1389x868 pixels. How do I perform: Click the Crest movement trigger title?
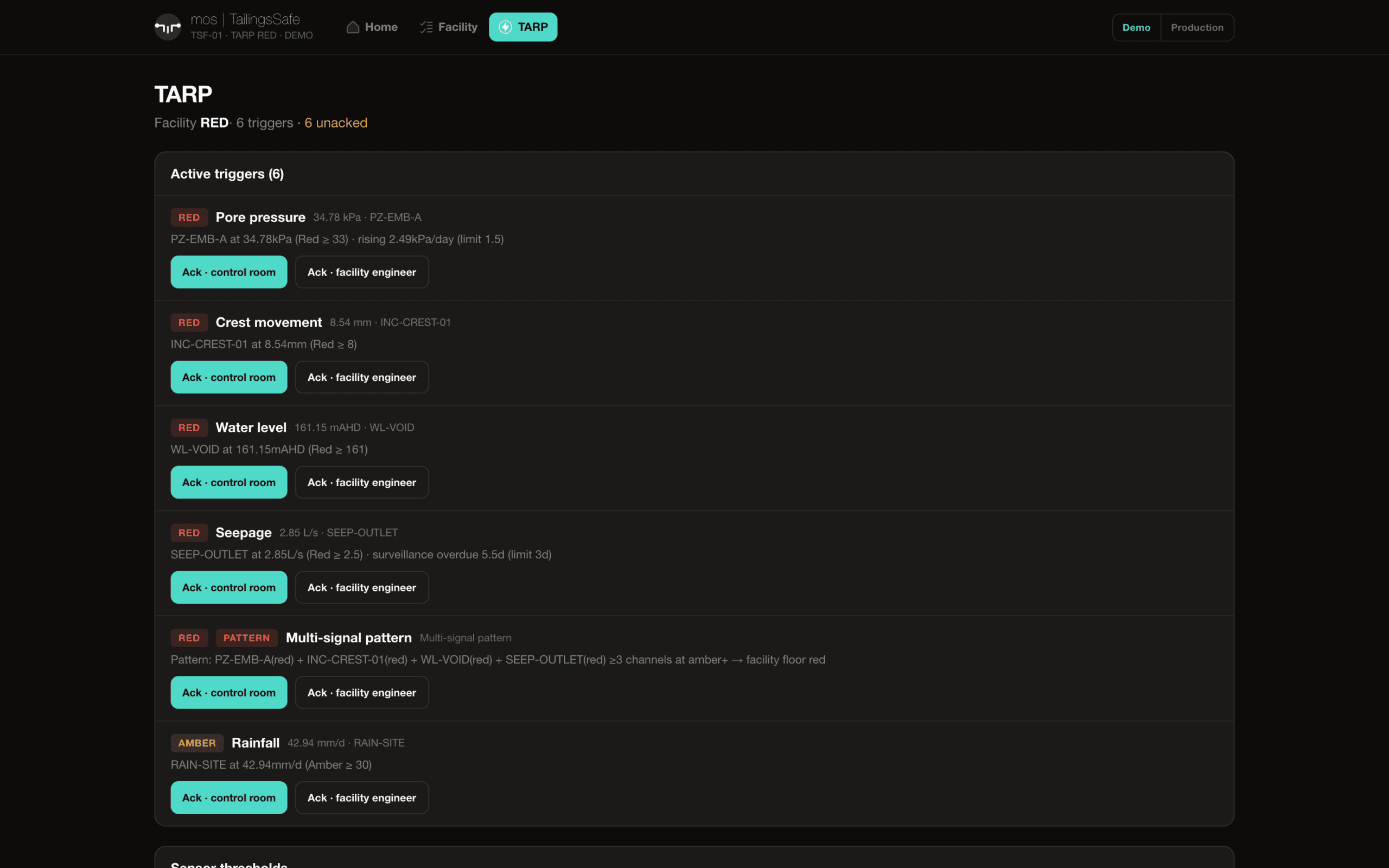click(269, 323)
